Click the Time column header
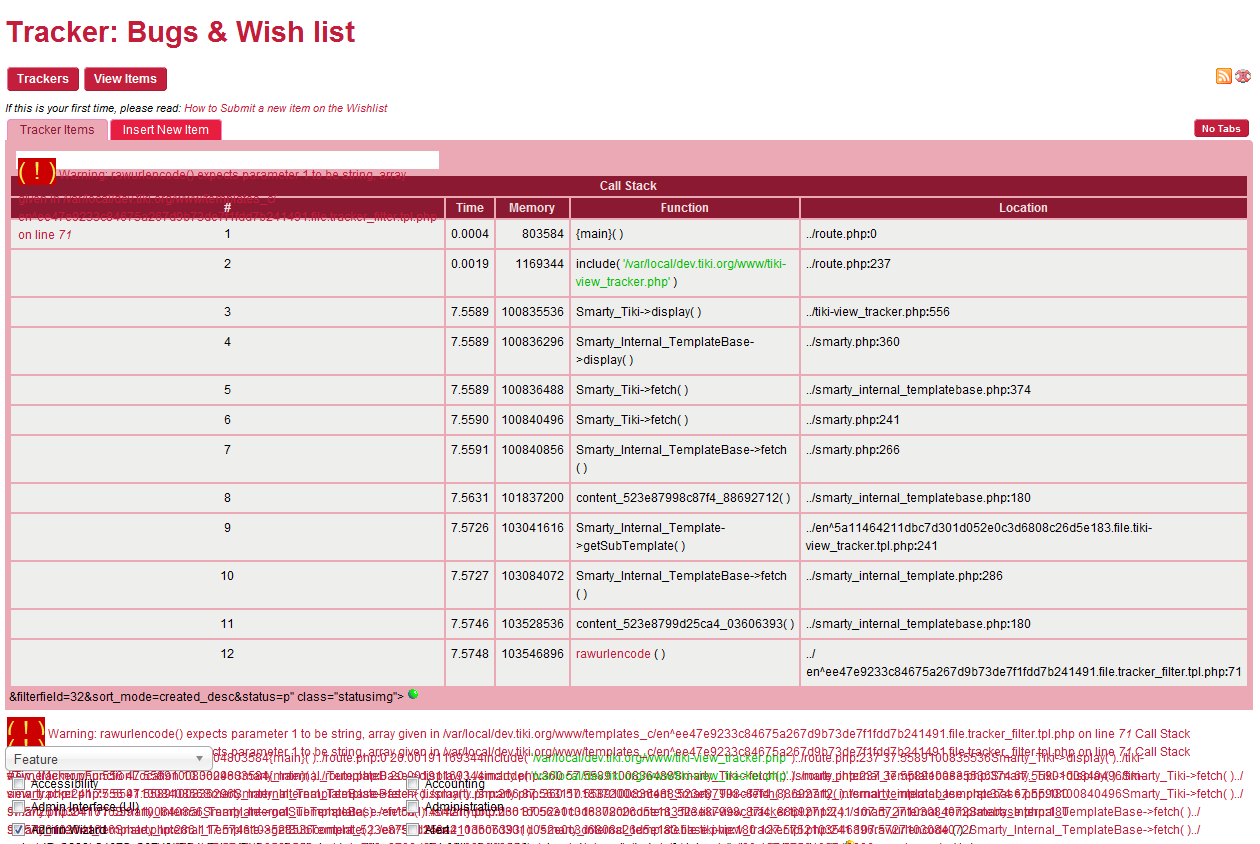The height and width of the screenshot is (844, 1260). [470, 208]
